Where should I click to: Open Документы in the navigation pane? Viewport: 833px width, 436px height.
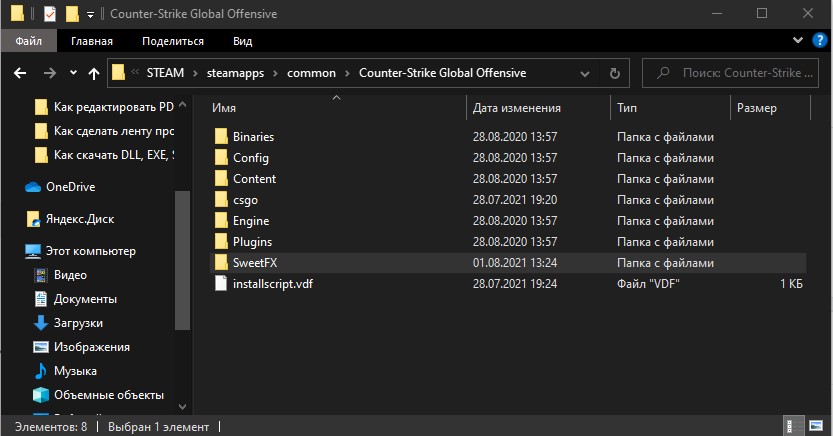(75, 299)
